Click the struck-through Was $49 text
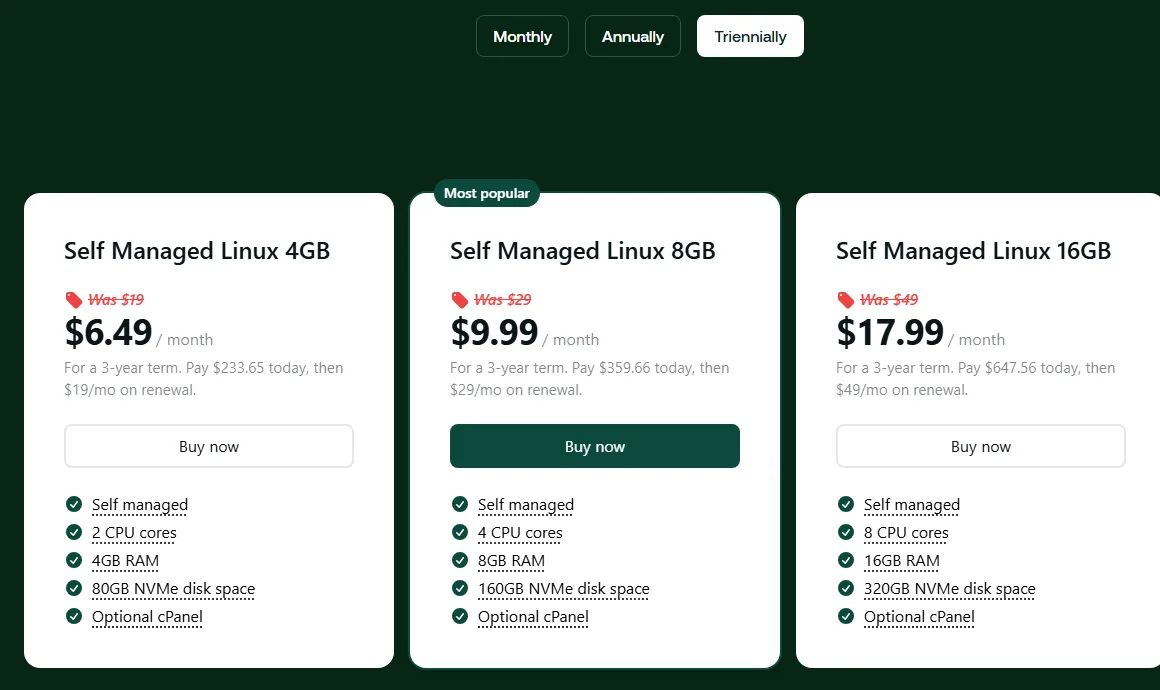The image size is (1160, 690). pyautogui.click(x=889, y=300)
